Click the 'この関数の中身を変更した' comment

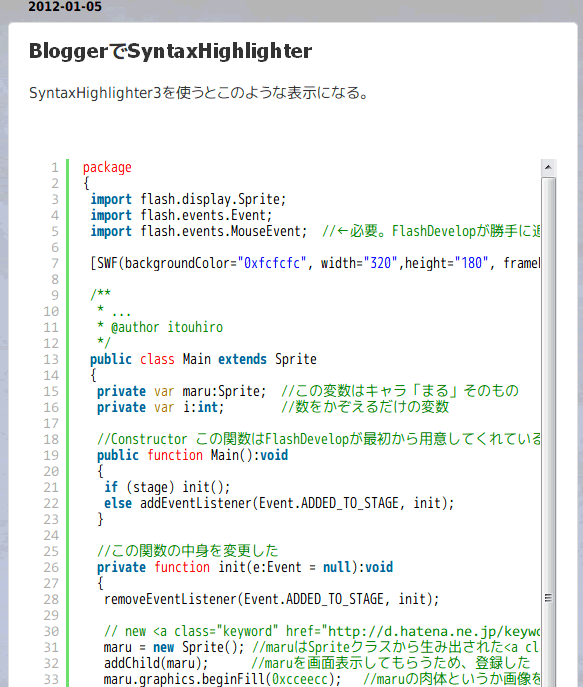187,551
